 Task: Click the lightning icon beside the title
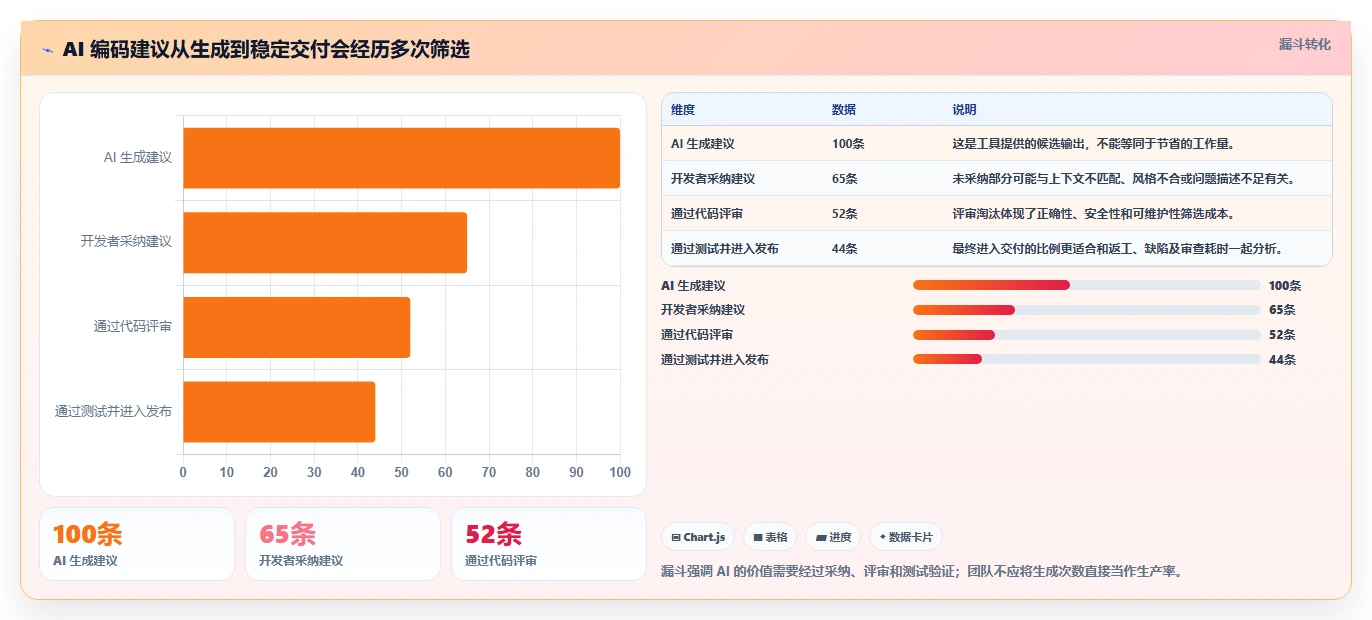(47, 49)
